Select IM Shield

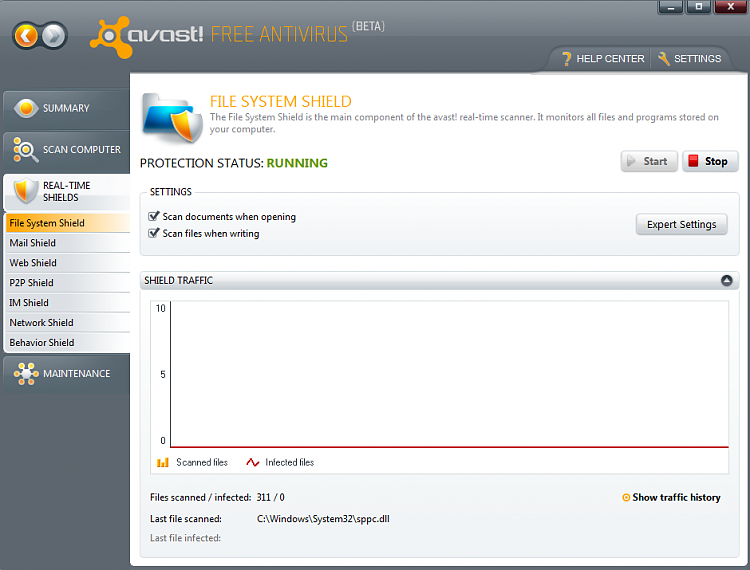[x=68, y=303]
